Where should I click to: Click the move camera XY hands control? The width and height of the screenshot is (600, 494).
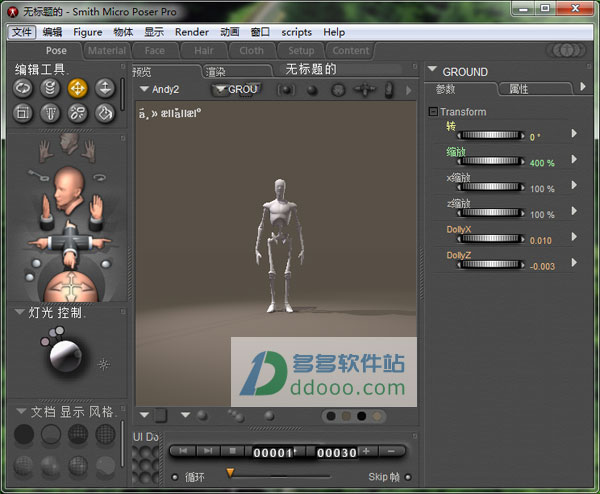click(x=69, y=243)
